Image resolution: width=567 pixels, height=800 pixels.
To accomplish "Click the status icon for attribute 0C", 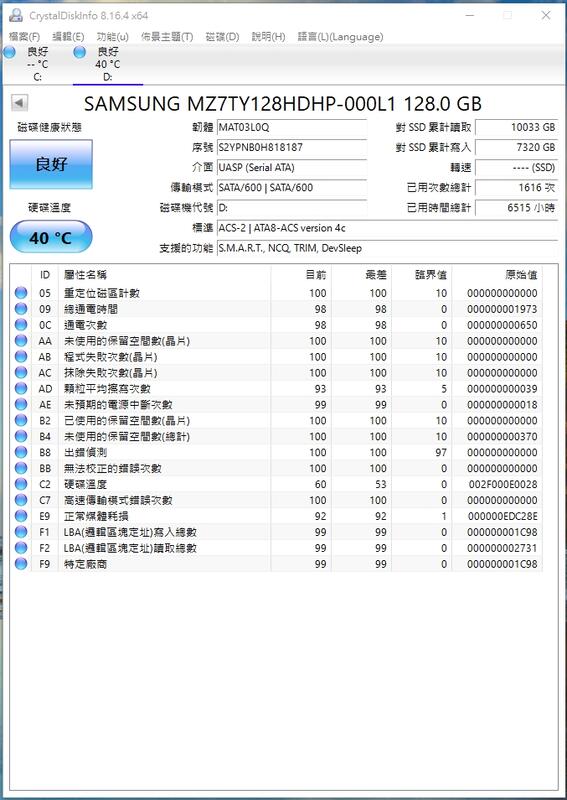I will pos(21,324).
